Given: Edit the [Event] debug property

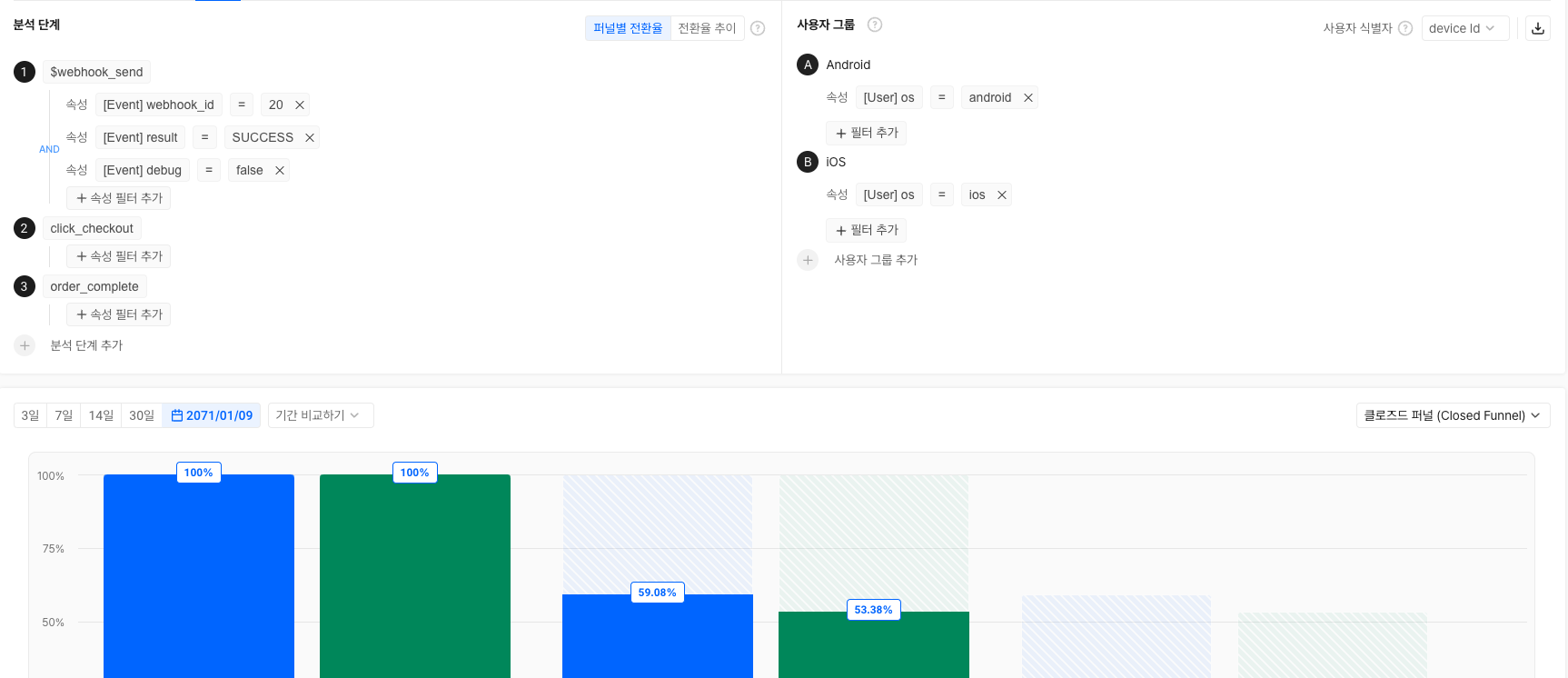Looking at the screenshot, I should coord(143,170).
